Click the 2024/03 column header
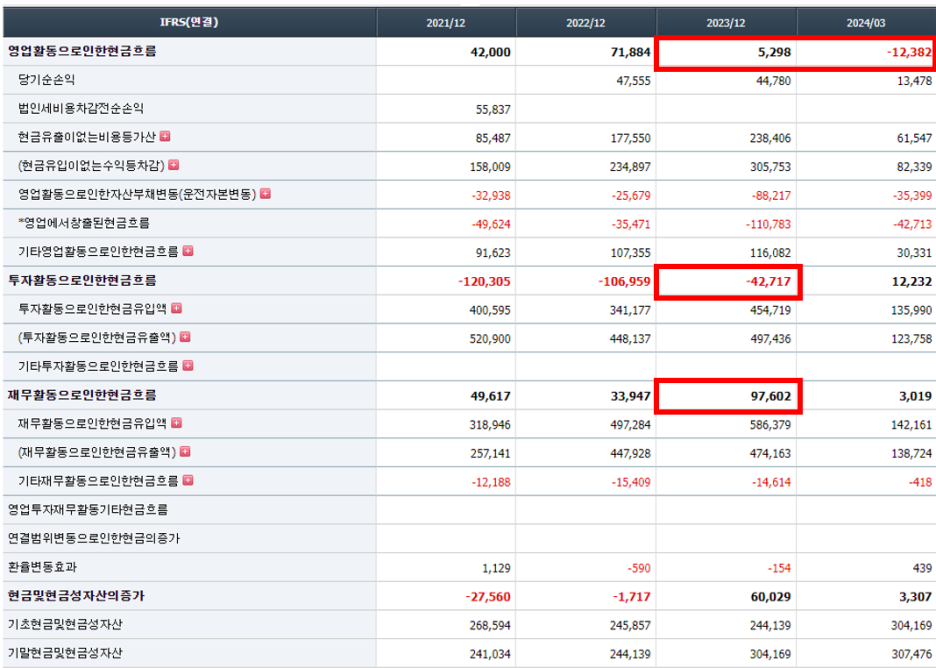This screenshot has width=936, height=668. [866, 23]
